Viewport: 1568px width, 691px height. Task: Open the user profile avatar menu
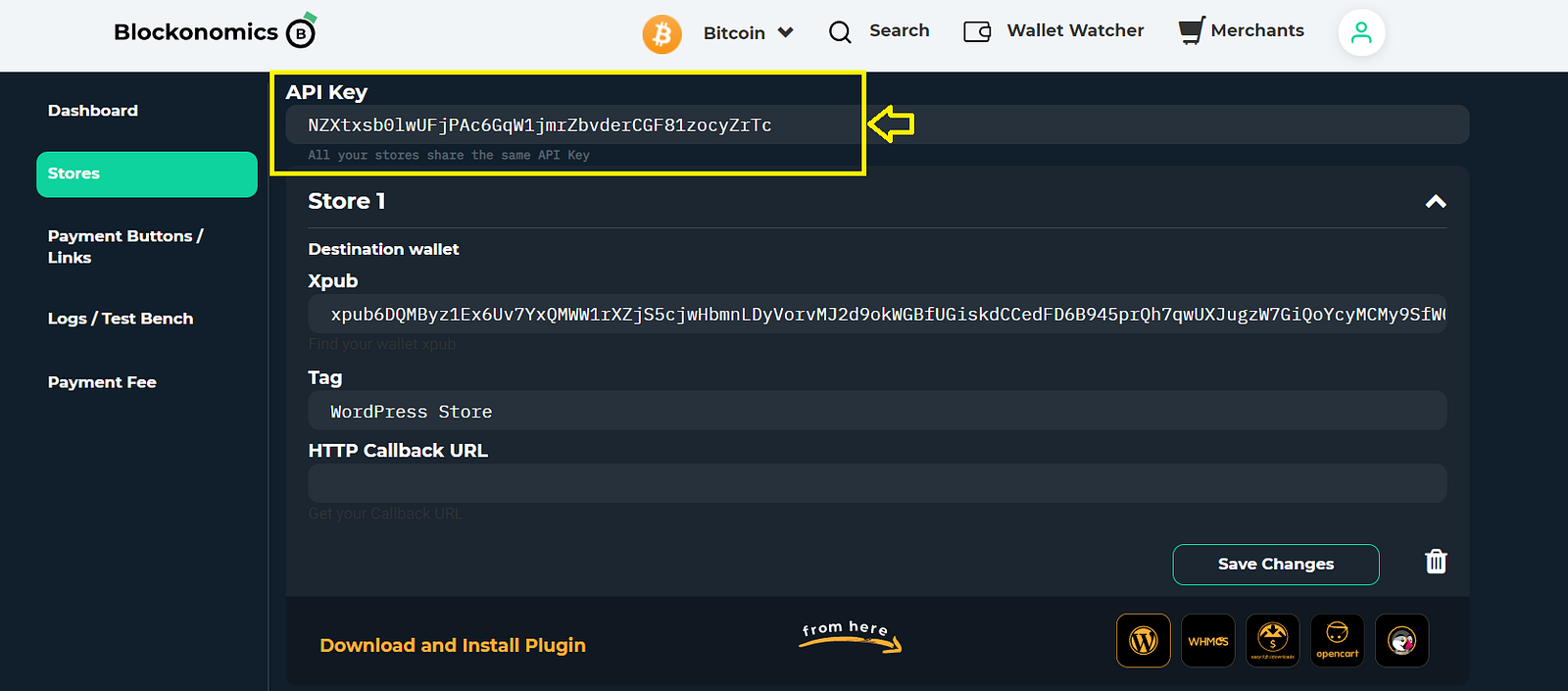click(1361, 33)
